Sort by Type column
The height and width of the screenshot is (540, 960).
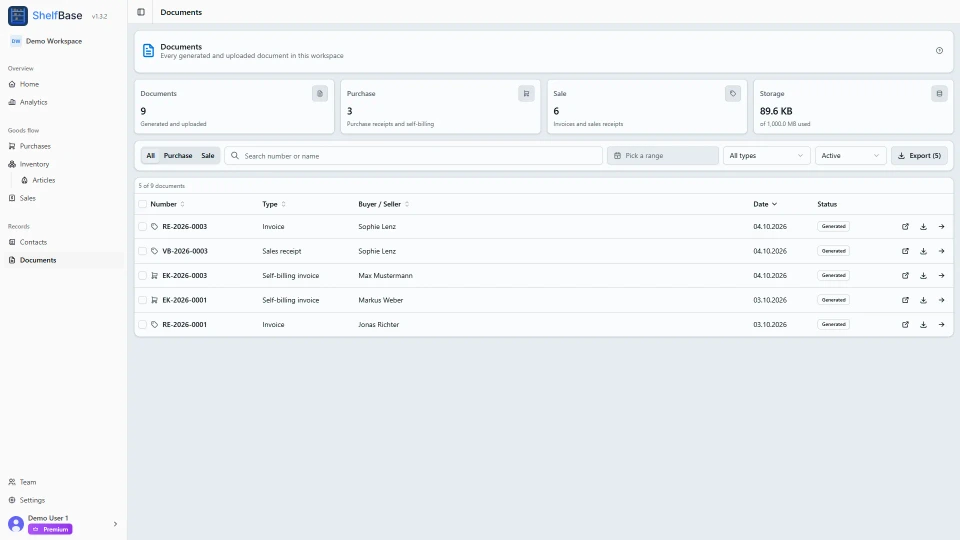[x=274, y=204]
